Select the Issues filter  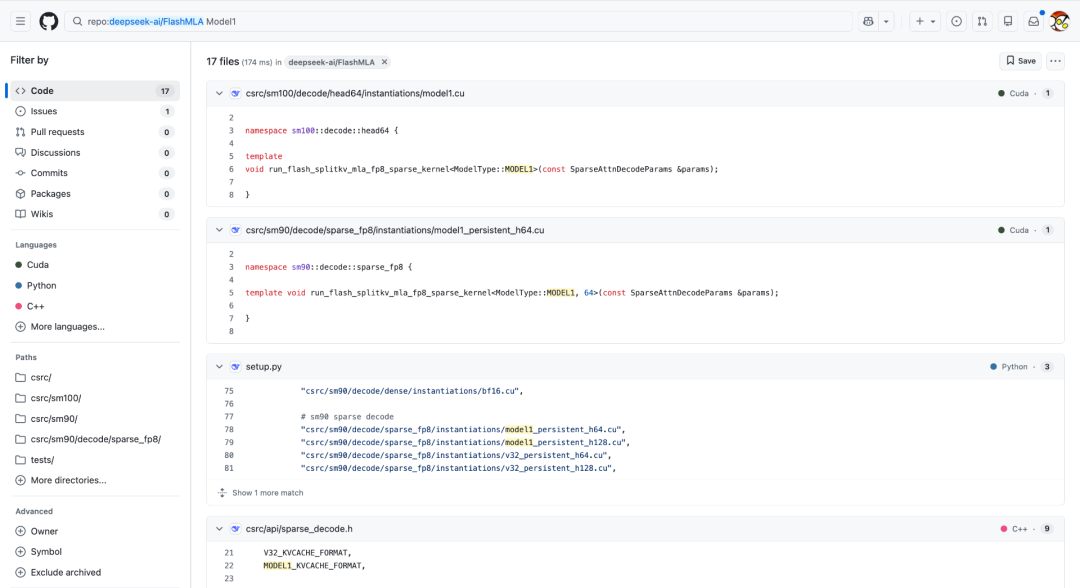coord(44,111)
